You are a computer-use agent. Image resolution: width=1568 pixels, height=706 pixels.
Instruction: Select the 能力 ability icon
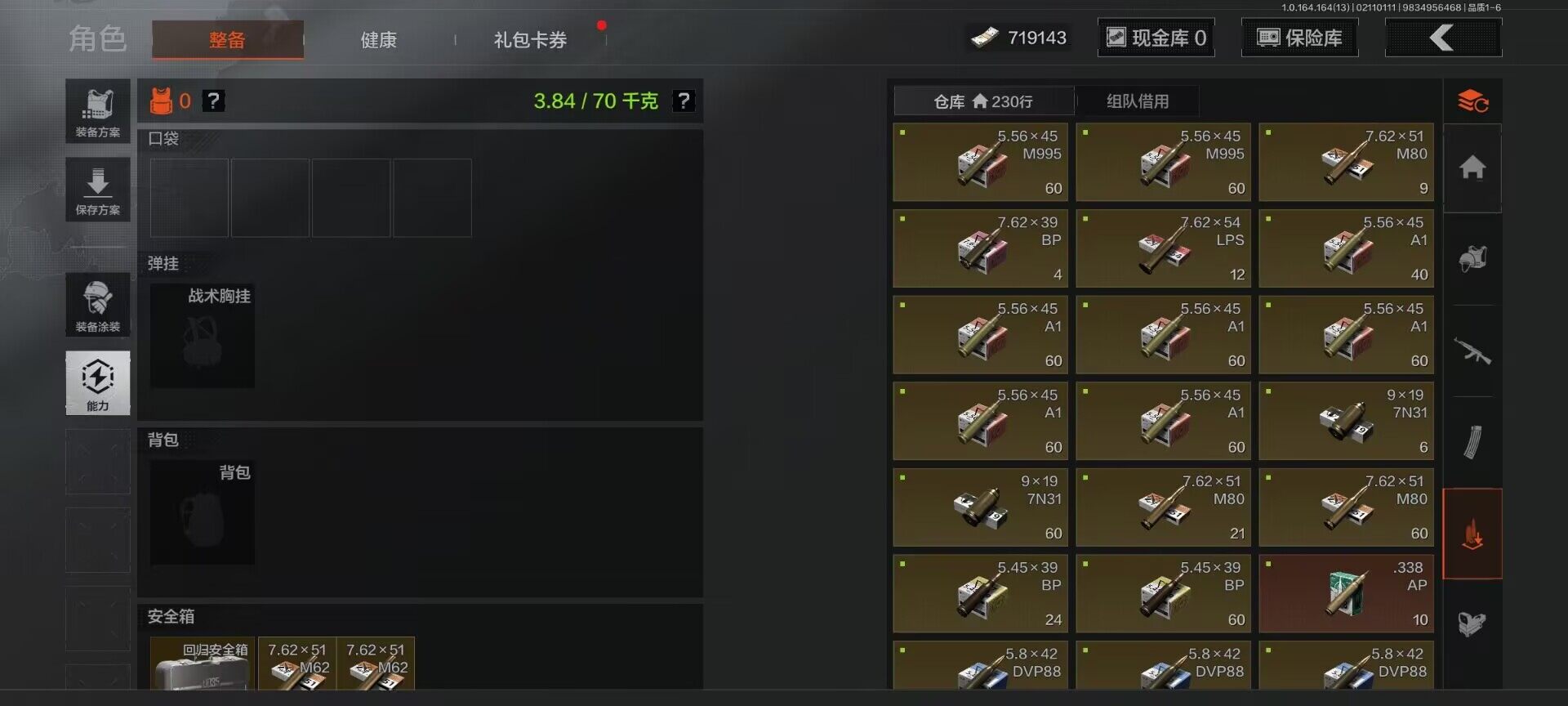[98, 383]
